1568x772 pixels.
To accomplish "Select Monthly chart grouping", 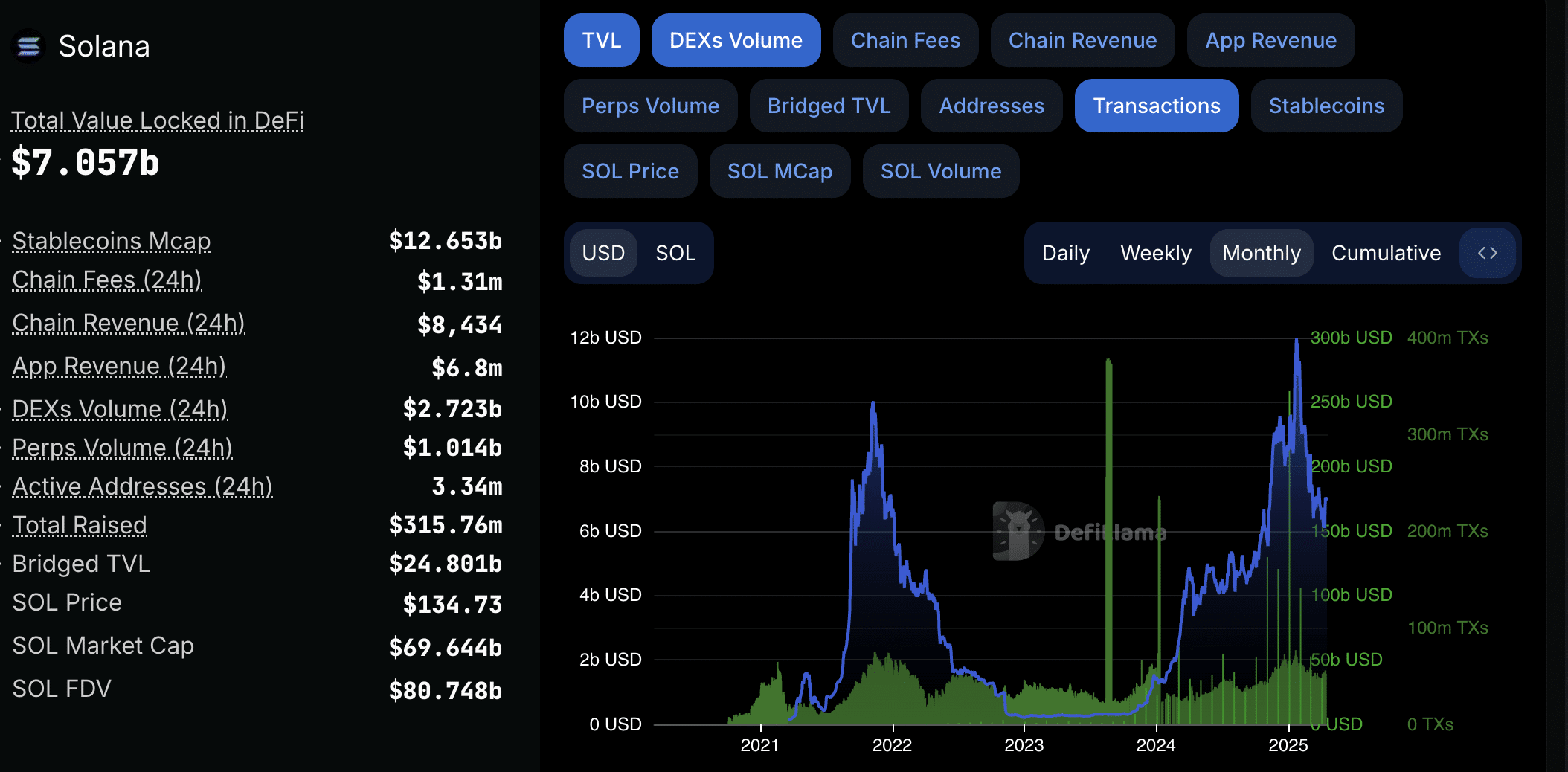I will (x=1262, y=253).
